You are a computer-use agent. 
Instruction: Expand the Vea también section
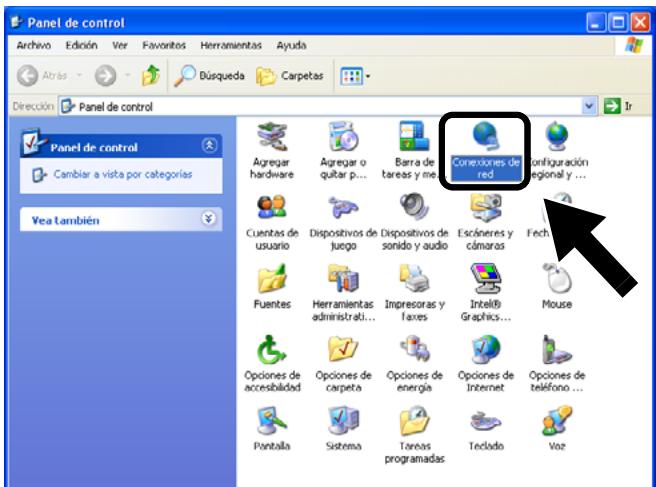coord(208,218)
